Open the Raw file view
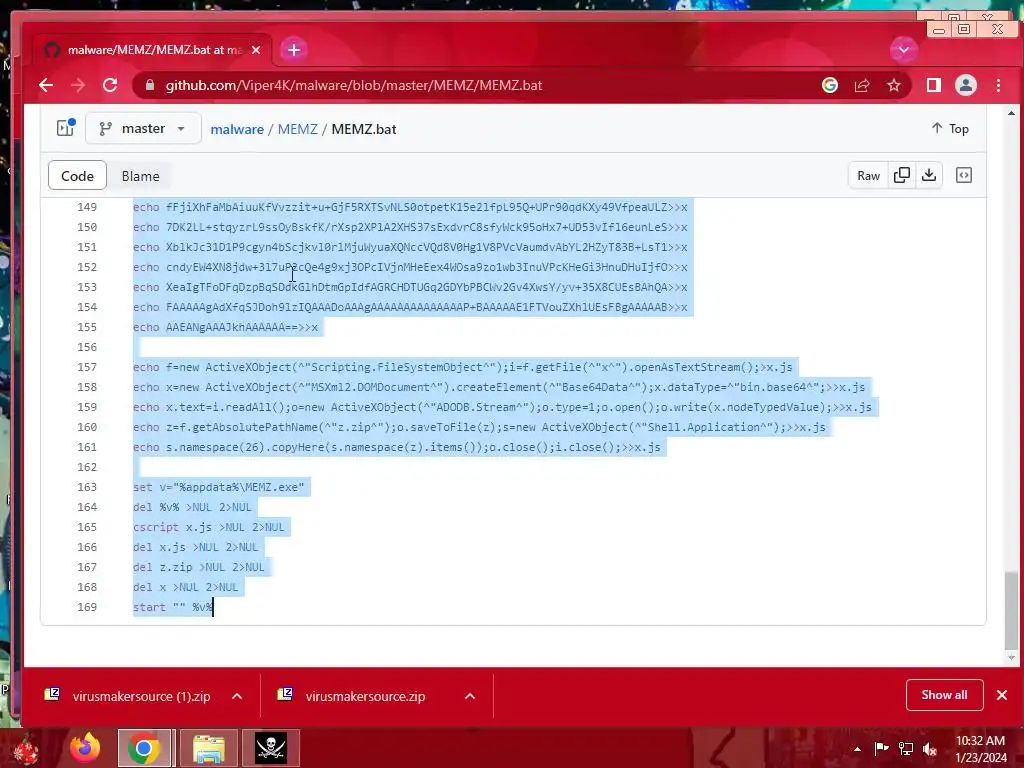The width and height of the screenshot is (1024, 768). pos(868,176)
